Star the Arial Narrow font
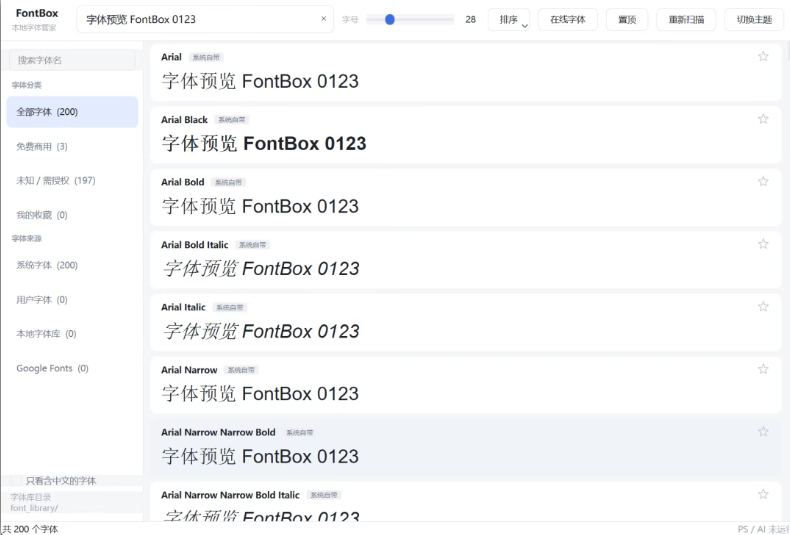790x535 pixels. tap(763, 369)
